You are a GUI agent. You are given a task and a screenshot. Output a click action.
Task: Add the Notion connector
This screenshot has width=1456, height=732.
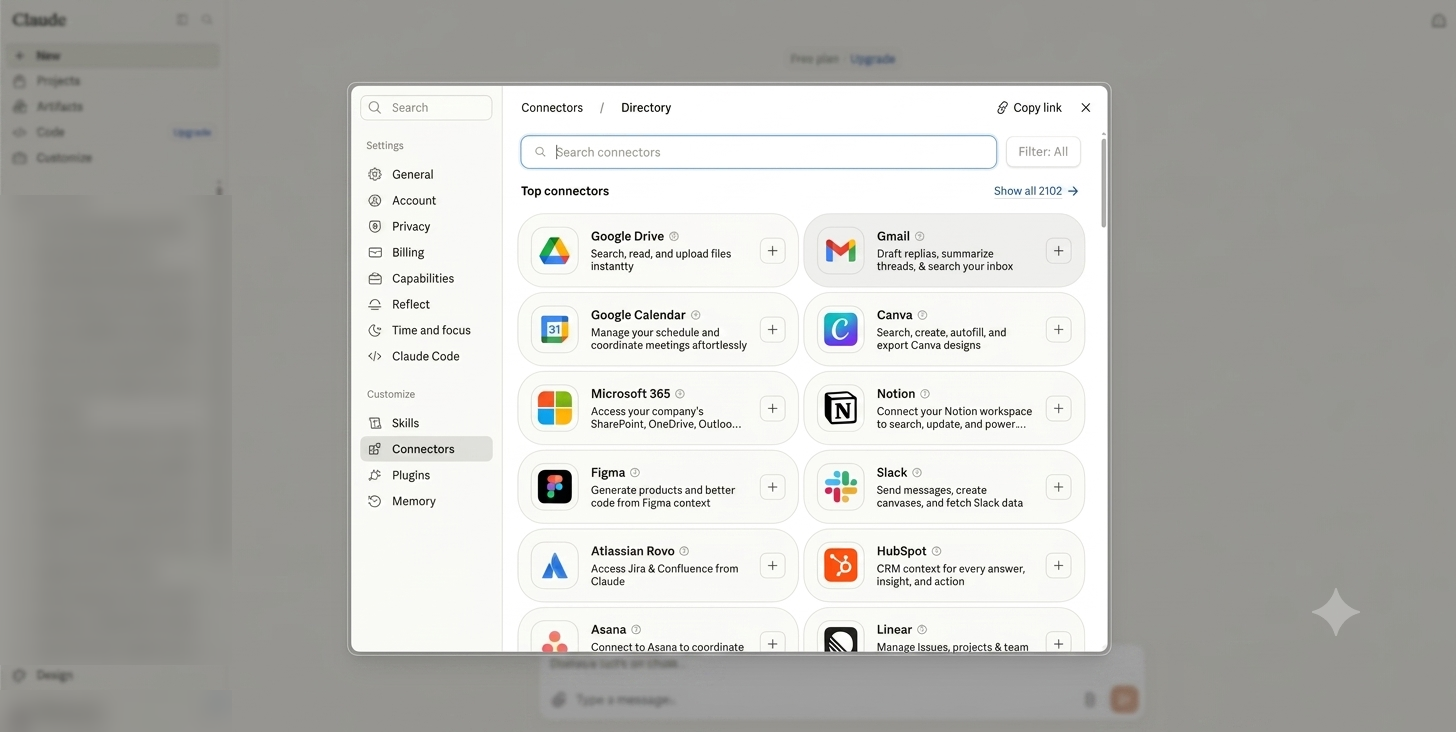point(1058,408)
